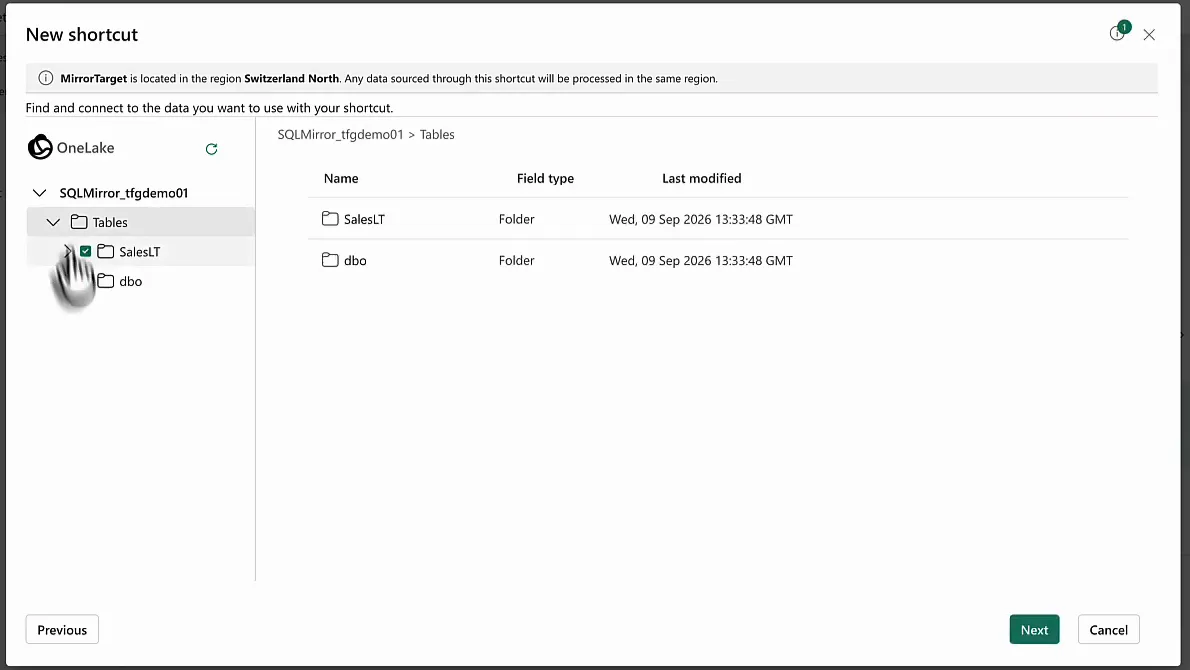
Task: Sort by the Field type column header
Action: tap(545, 178)
